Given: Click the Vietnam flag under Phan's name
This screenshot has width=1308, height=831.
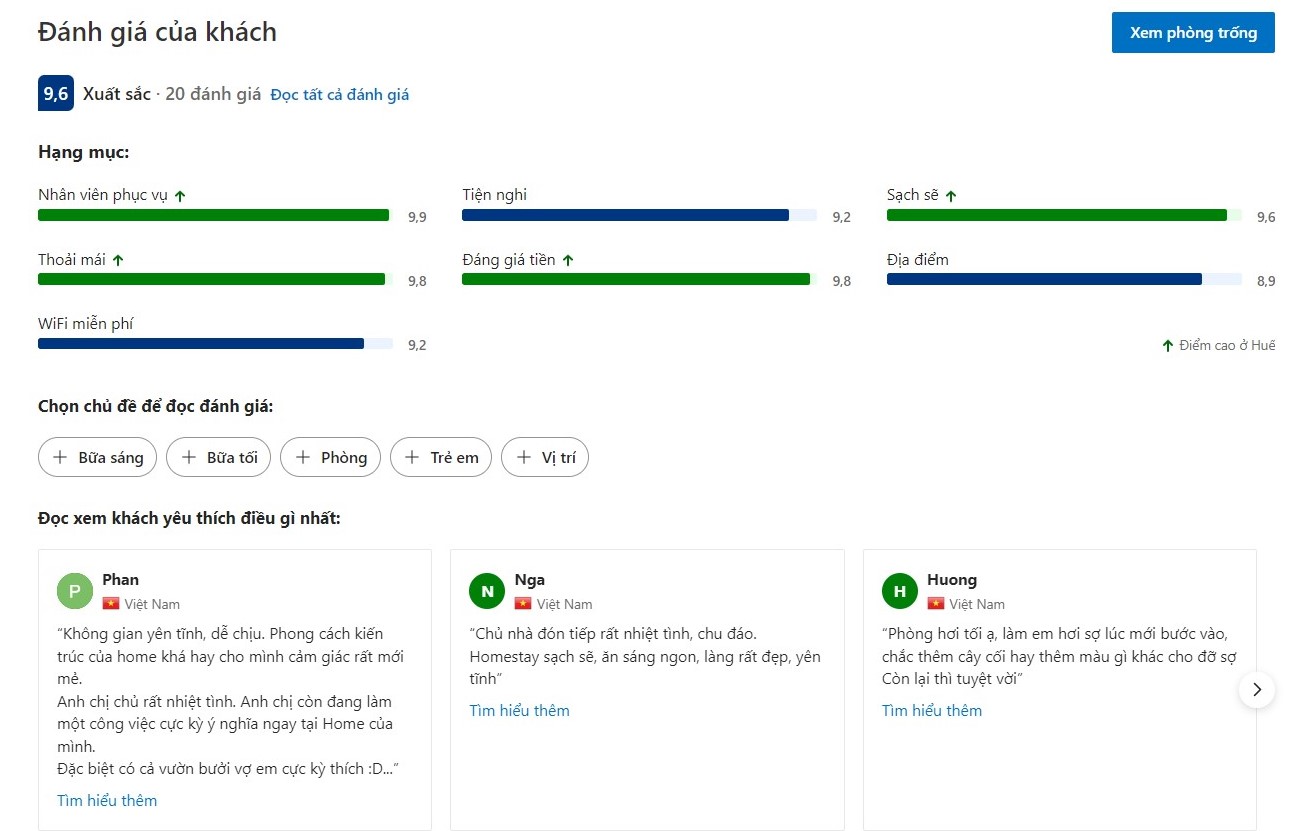Looking at the screenshot, I should pos(111,604).
